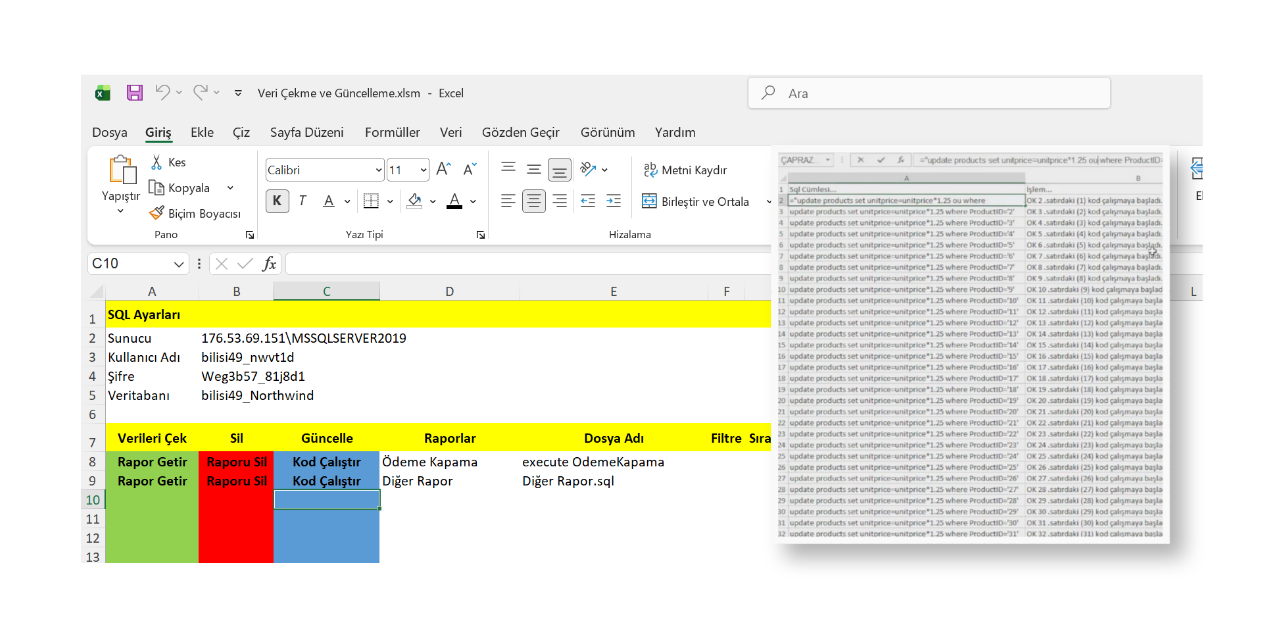This screenshot has width=1280, height=640.
Task: Click the formula bar confirm checkmark
Action: [245, 264]
